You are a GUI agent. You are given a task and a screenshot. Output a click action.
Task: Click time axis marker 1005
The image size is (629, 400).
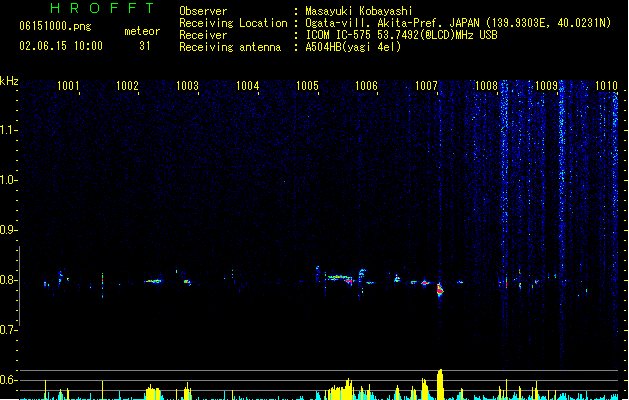tap(307, 86)
